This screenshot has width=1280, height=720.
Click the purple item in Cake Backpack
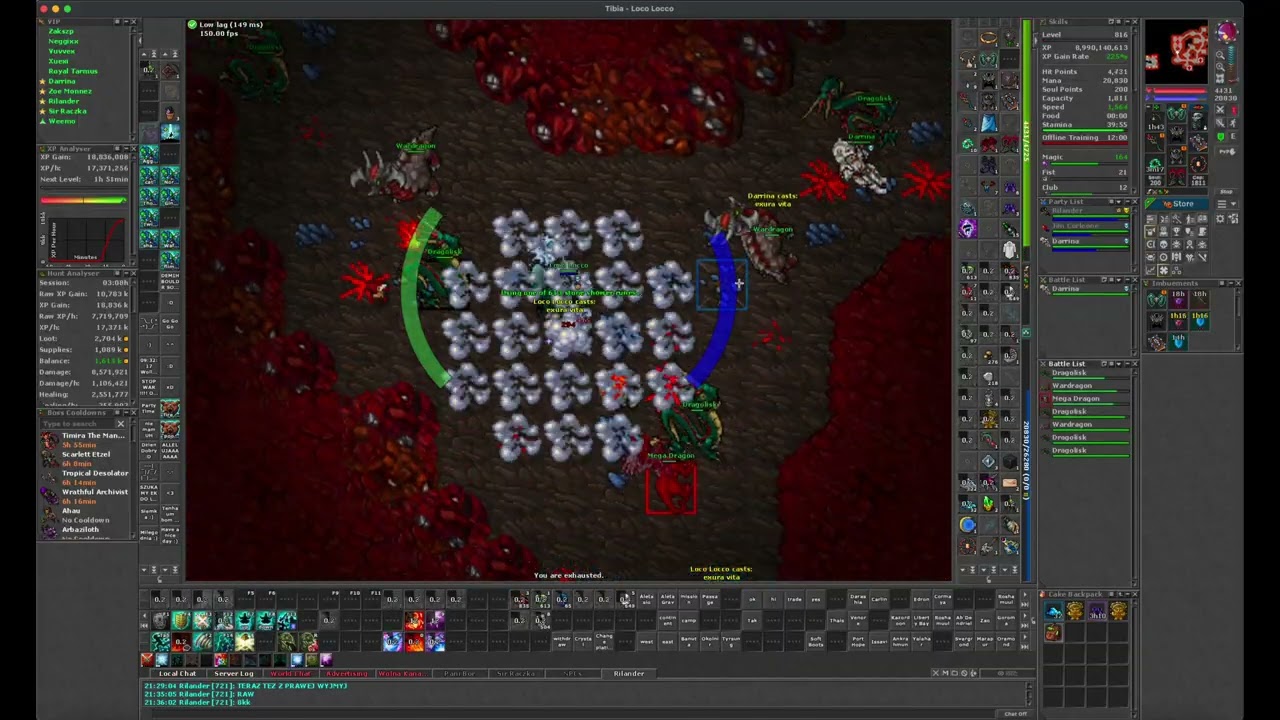click(x=1097, y=612)
